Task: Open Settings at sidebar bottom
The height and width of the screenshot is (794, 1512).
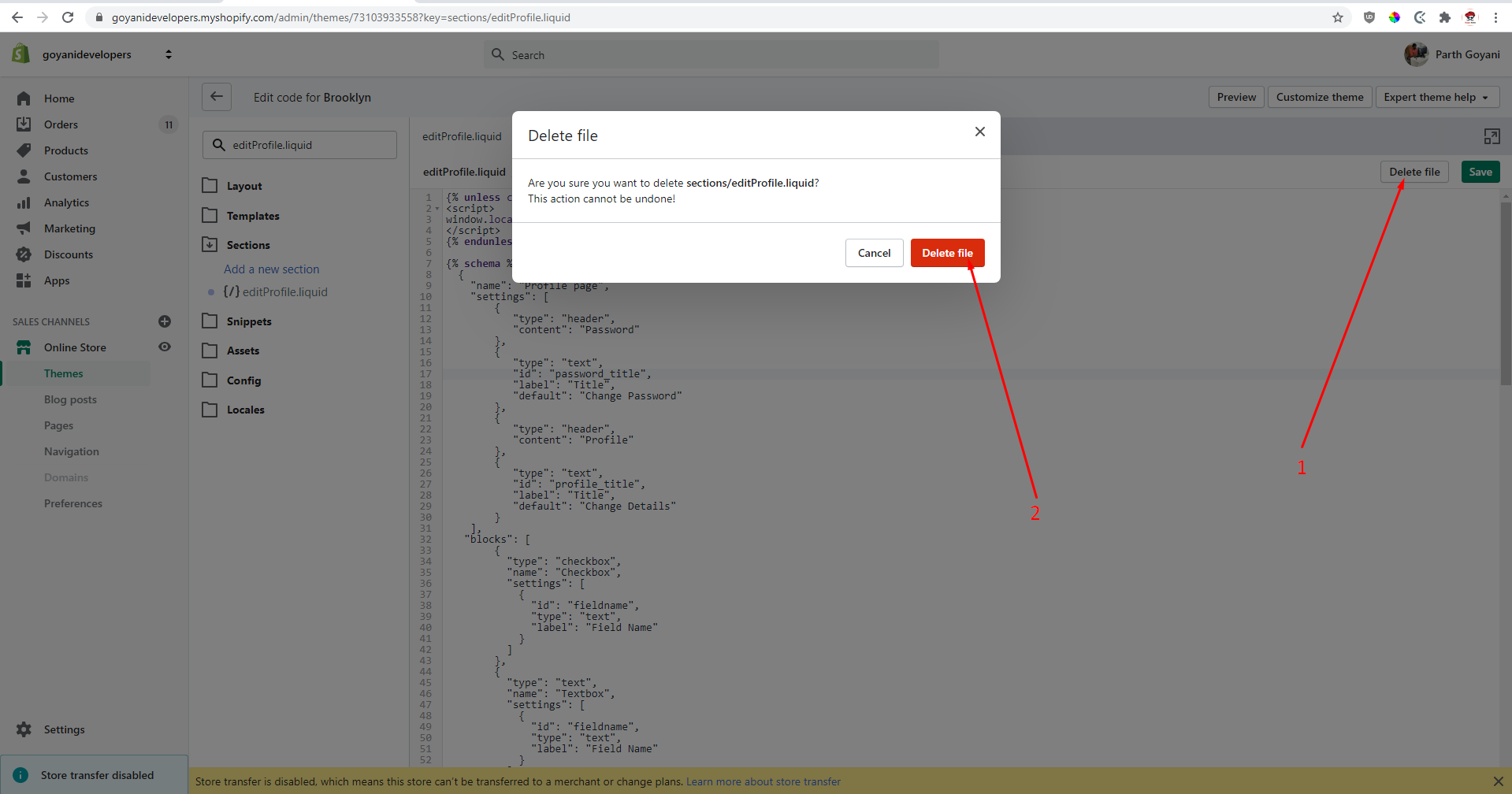Action: pyautogui.click(x=64, y=729)
